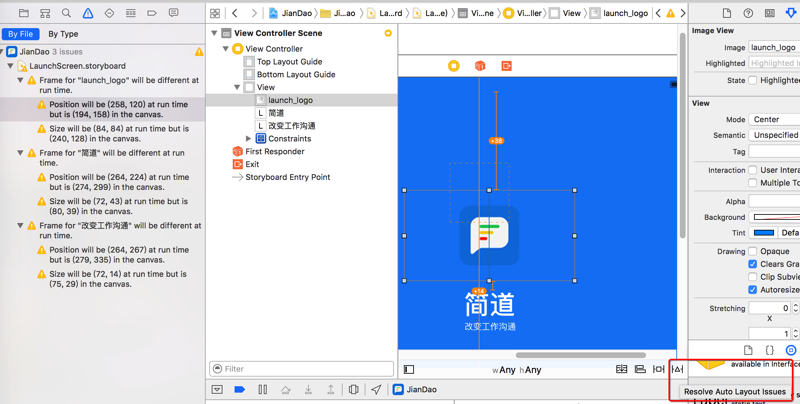Click the Exit orange dock icon
This screenshot has width=800, height=404.
tap(506, 66)
